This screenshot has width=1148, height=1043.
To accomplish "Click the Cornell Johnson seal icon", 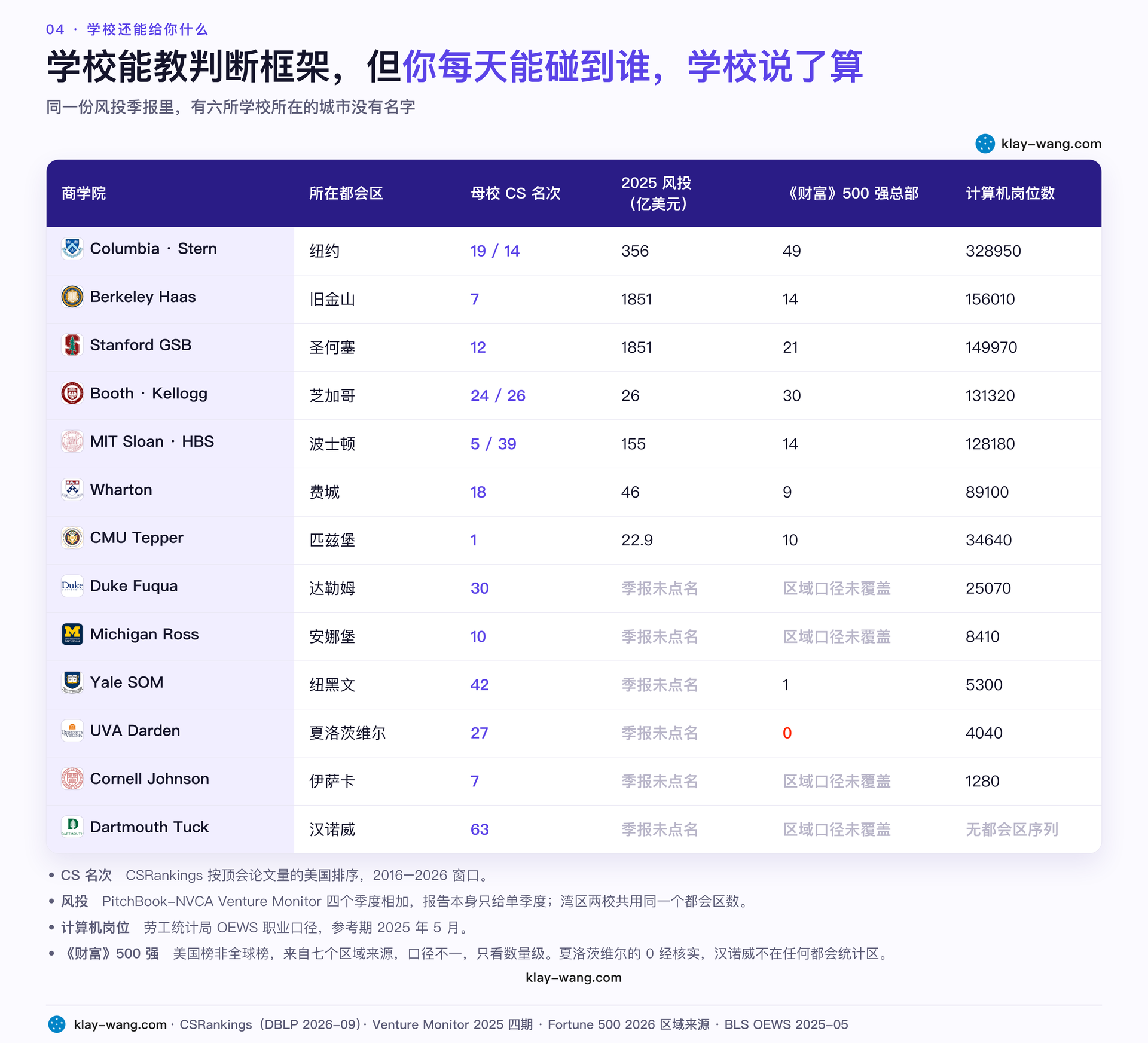I will (72, 779).
